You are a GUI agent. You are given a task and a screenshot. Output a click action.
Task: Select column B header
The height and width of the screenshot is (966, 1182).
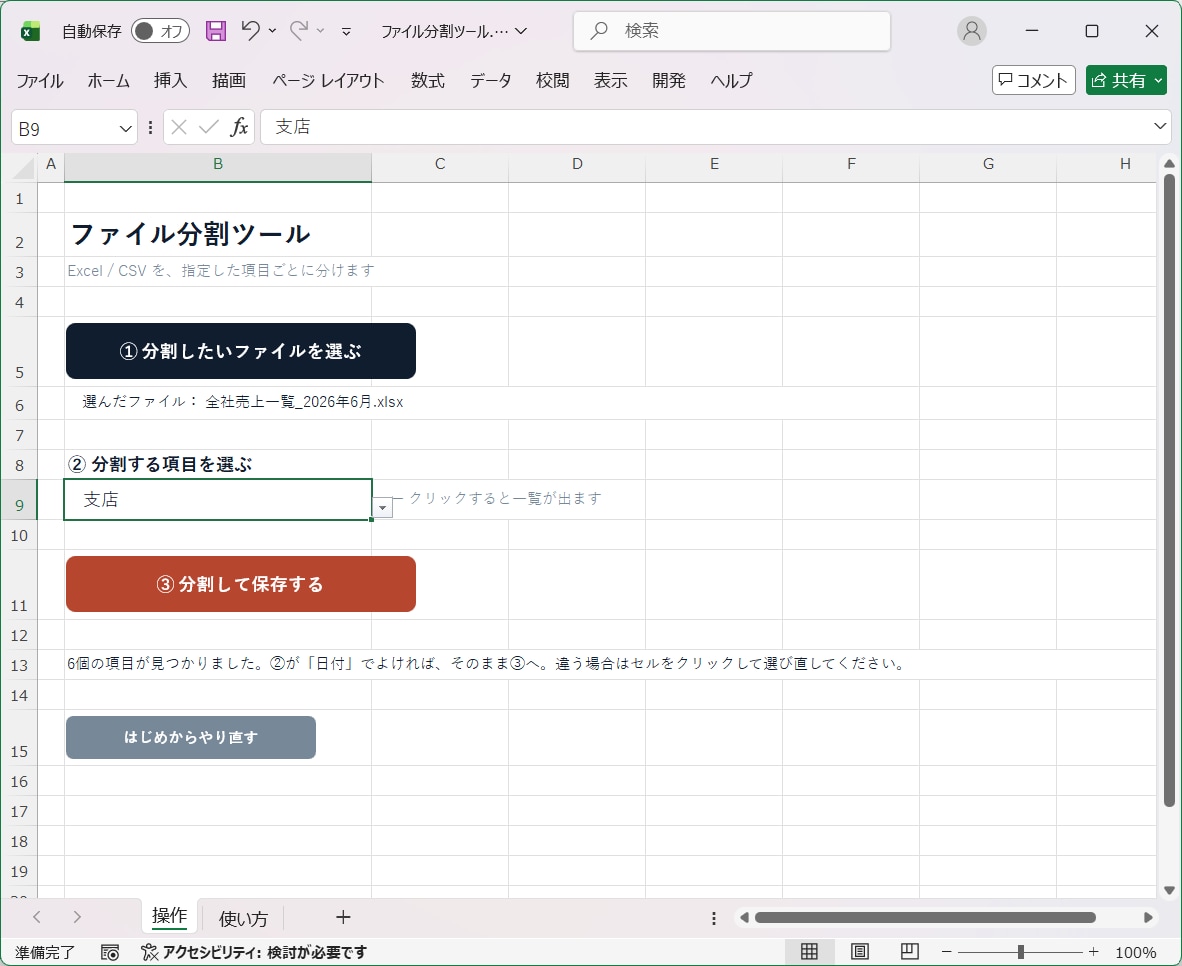point(218,164)
